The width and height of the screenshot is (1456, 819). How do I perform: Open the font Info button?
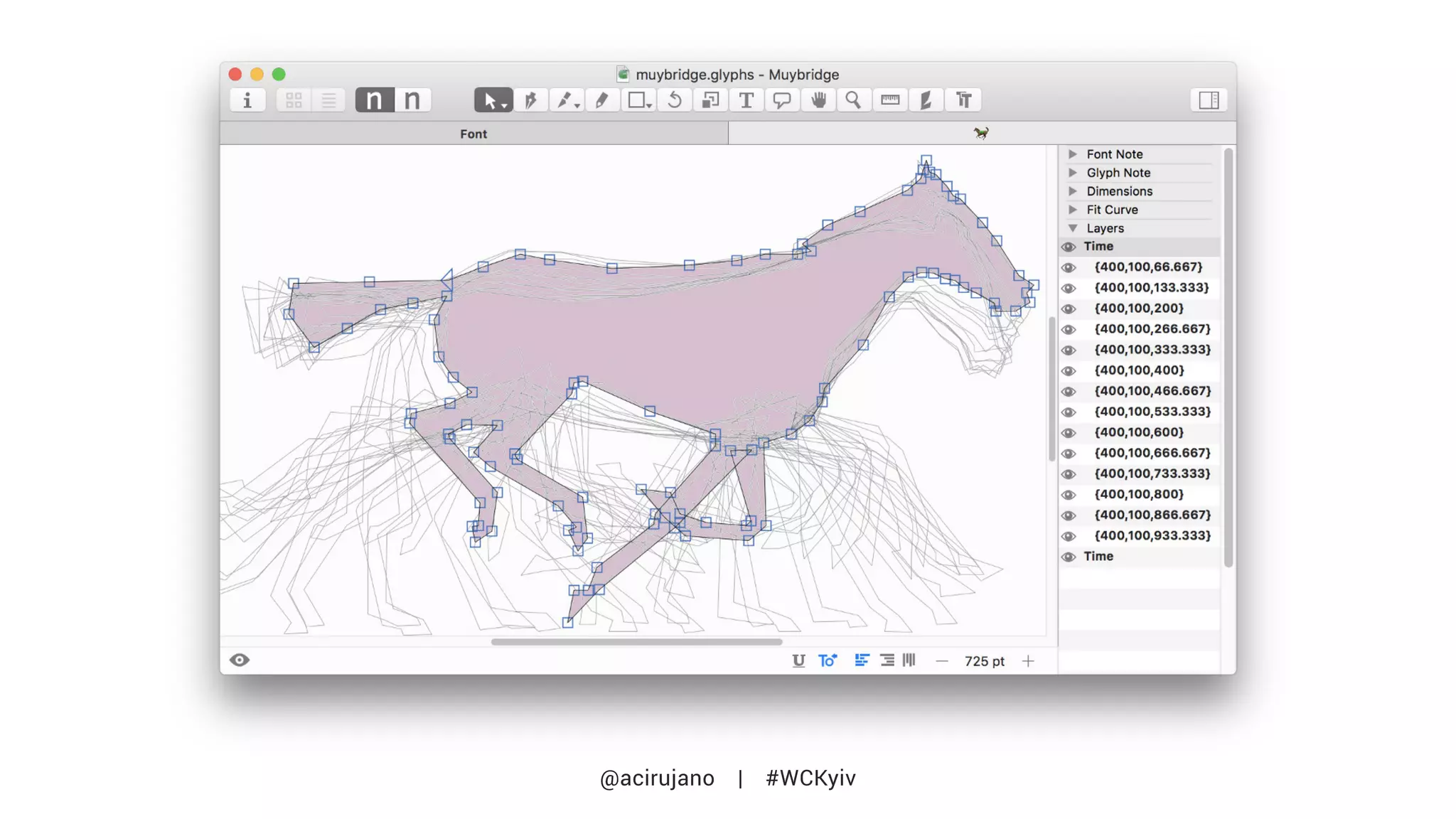click(x=247, y=100)
